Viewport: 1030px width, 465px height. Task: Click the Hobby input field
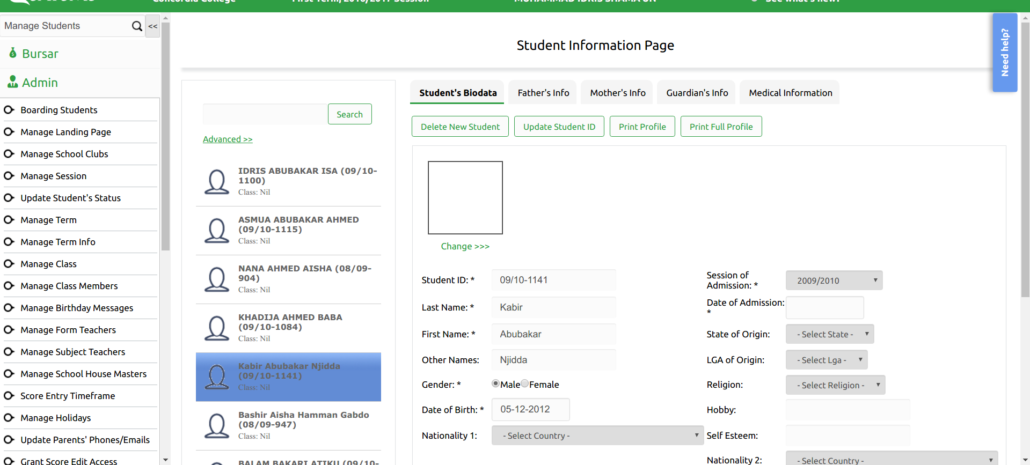(848, 410)
